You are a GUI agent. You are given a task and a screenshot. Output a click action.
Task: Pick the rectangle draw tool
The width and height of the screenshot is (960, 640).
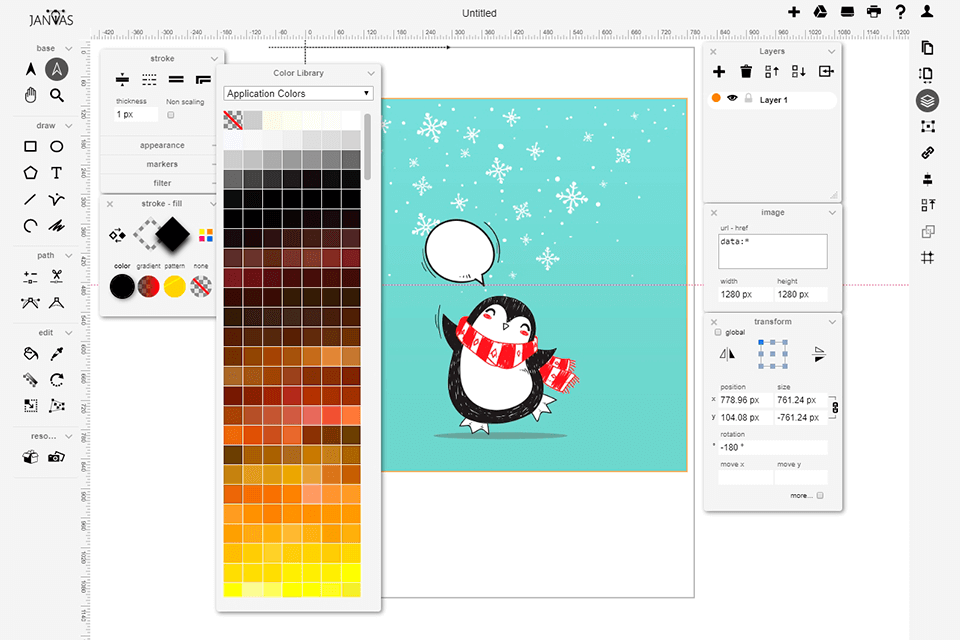[30, 146]
